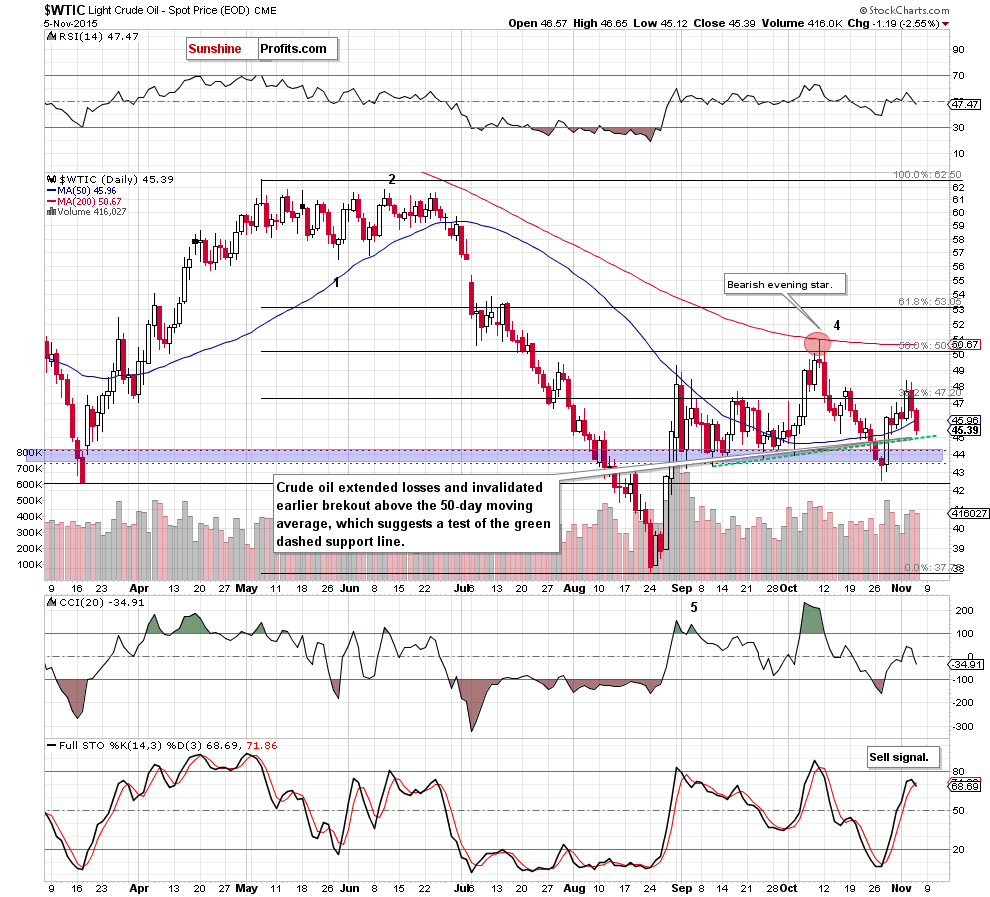Click the red 71.86 %D stochastic value

262,746
